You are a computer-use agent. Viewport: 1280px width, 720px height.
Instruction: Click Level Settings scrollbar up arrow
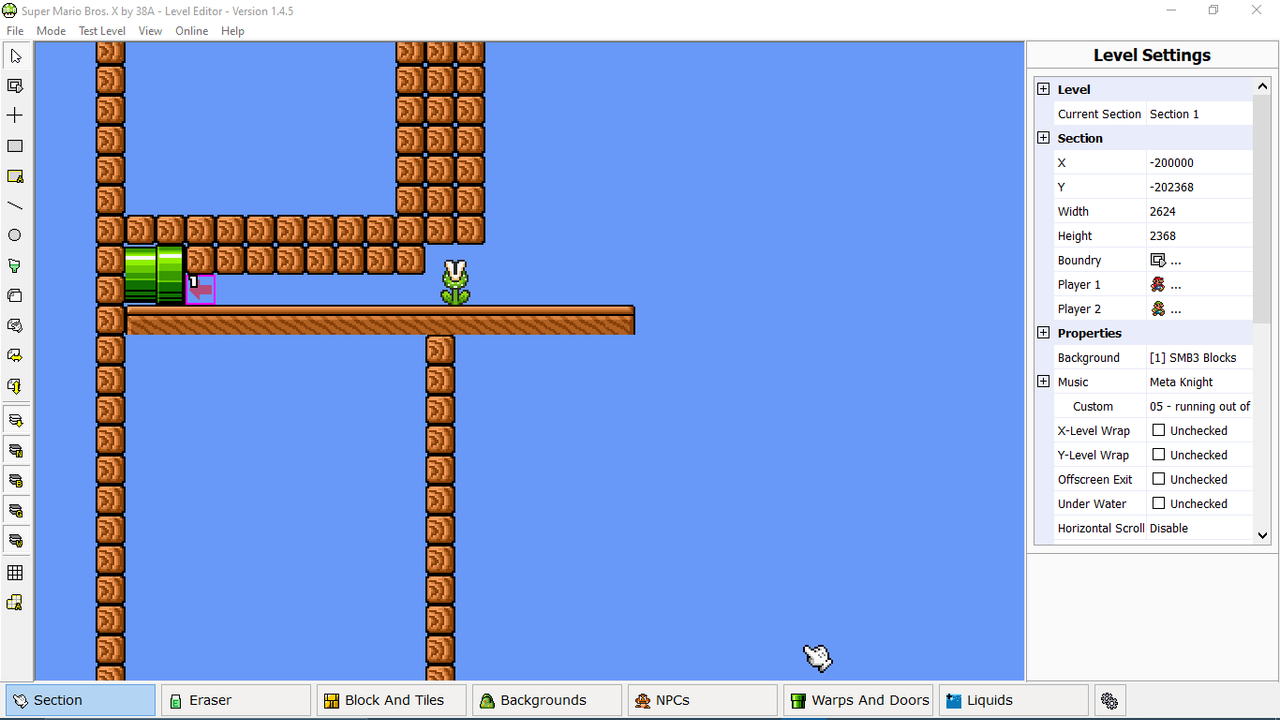pyautogui.click(x=1262, y=85)
